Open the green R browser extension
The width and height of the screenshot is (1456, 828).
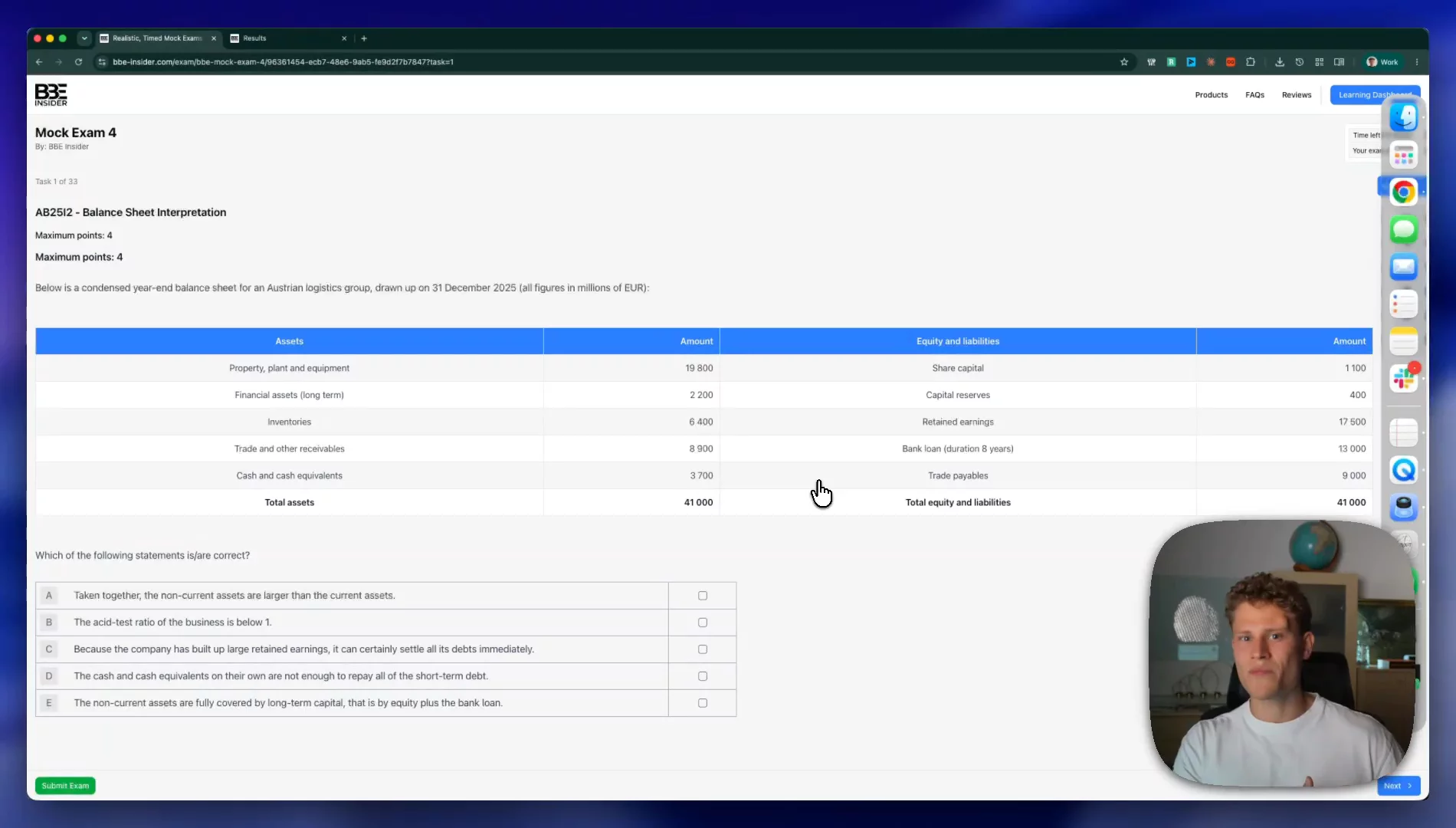click(1171, 62)
